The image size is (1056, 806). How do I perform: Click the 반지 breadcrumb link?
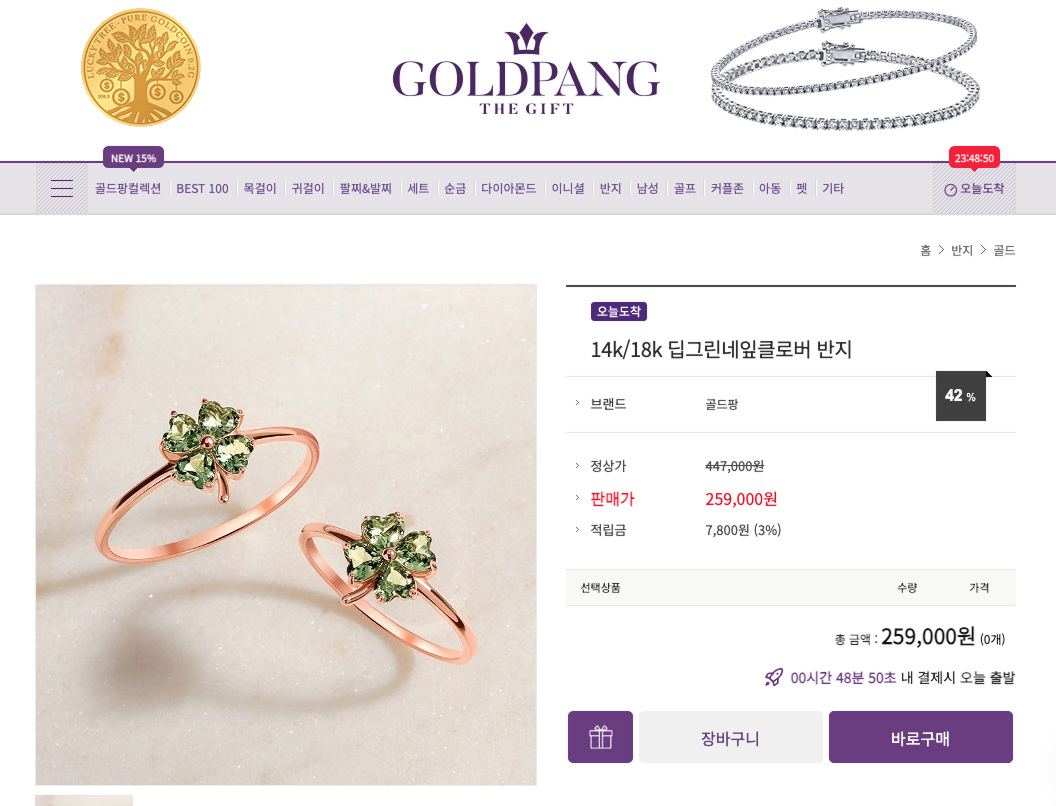pos(962,250)
